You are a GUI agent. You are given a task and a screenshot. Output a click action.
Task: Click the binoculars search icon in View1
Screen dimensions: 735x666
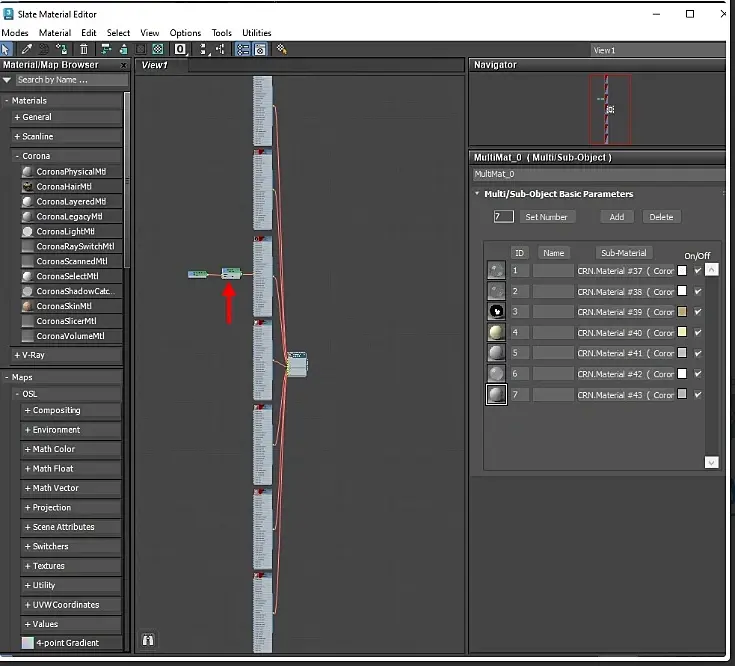[x=148, y=640]
